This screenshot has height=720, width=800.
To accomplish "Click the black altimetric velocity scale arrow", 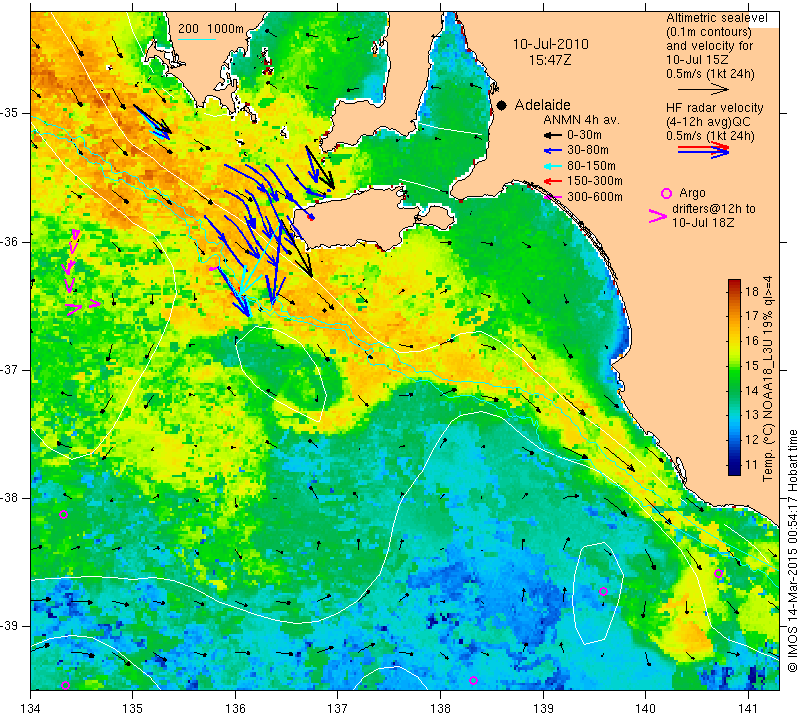I will (x=703, y=89).
